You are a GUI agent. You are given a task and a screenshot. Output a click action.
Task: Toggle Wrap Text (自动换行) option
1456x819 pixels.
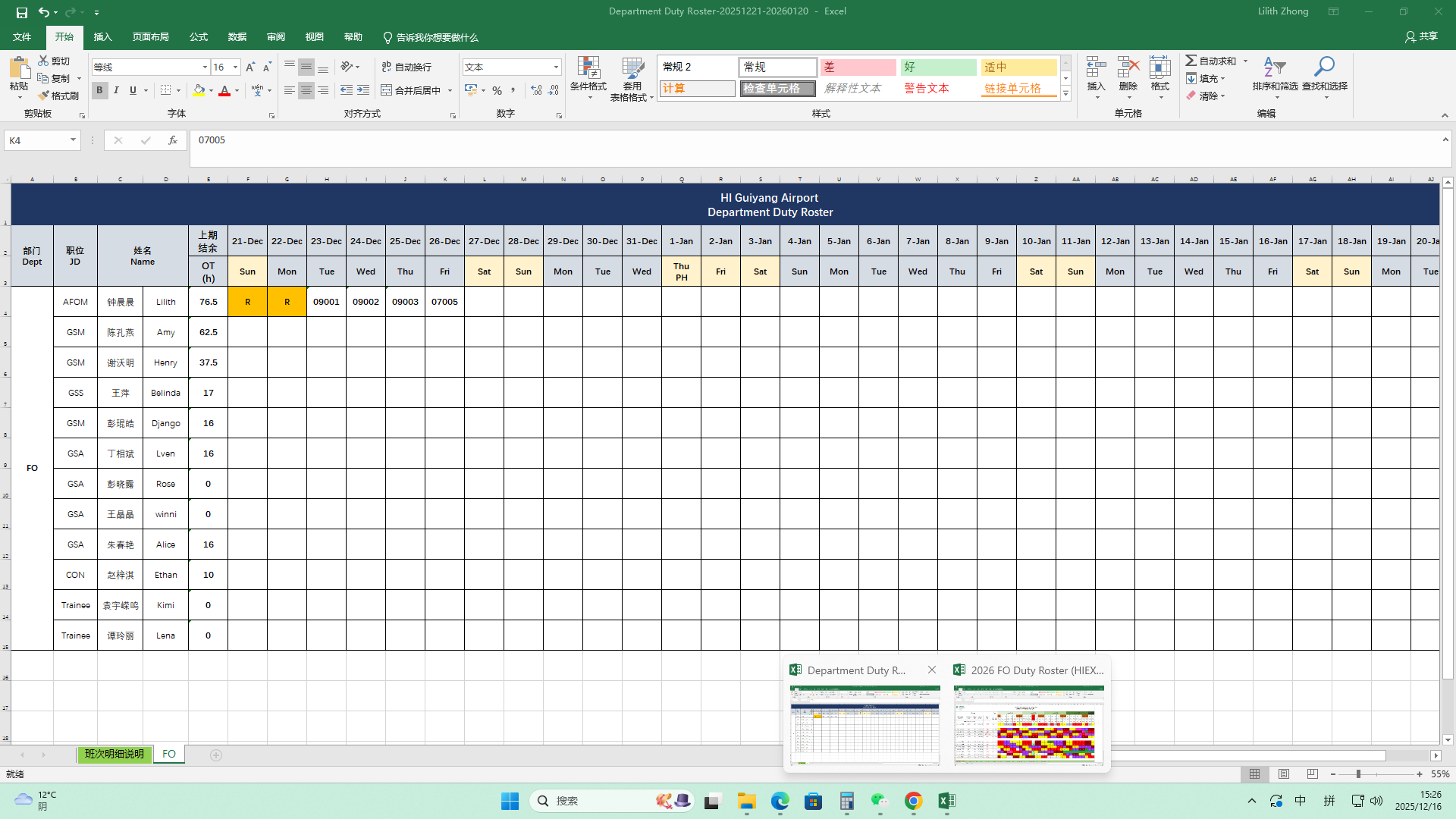(x=406, y=67)
